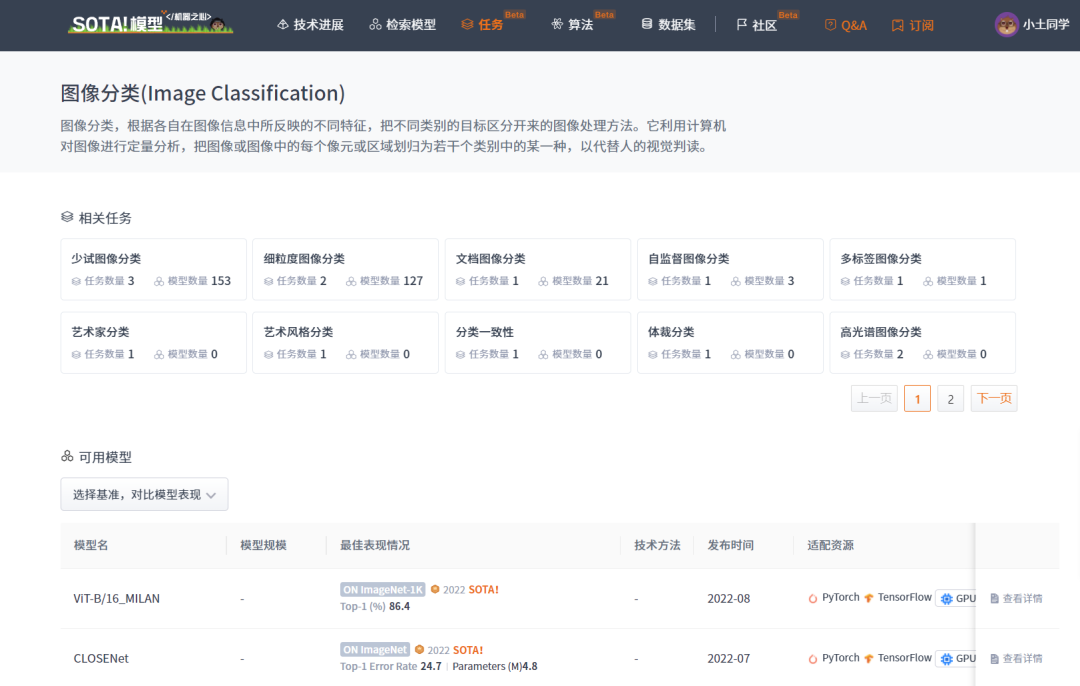Open the 细粒度图像分类 task card
1080x686 pixels.
pos(345,269)
